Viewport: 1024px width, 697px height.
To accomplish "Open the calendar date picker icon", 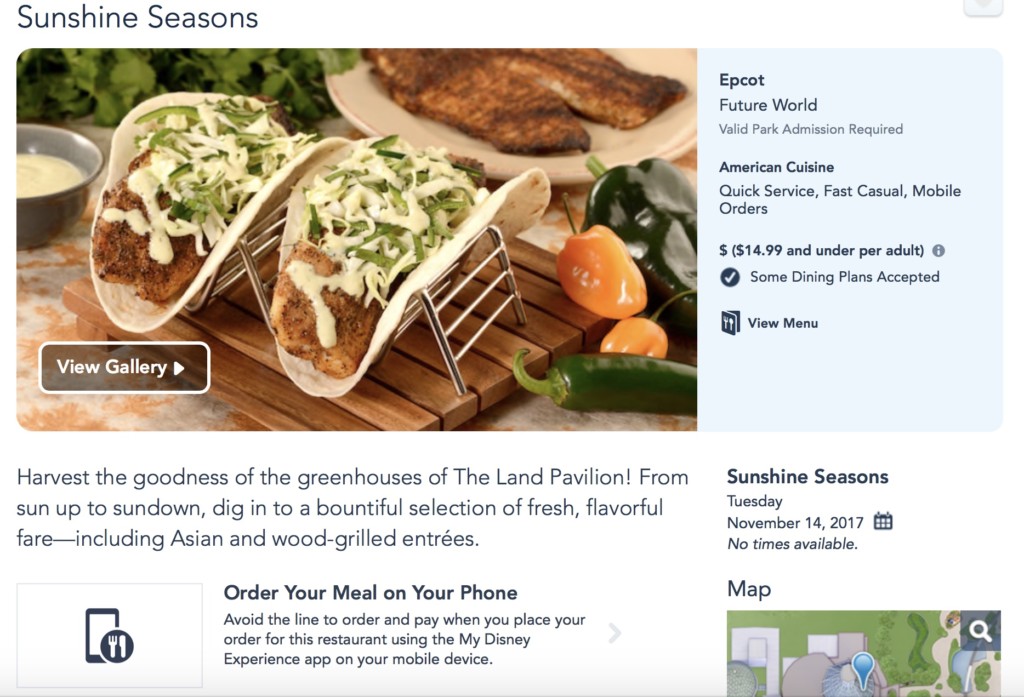I will coord(883,521).
